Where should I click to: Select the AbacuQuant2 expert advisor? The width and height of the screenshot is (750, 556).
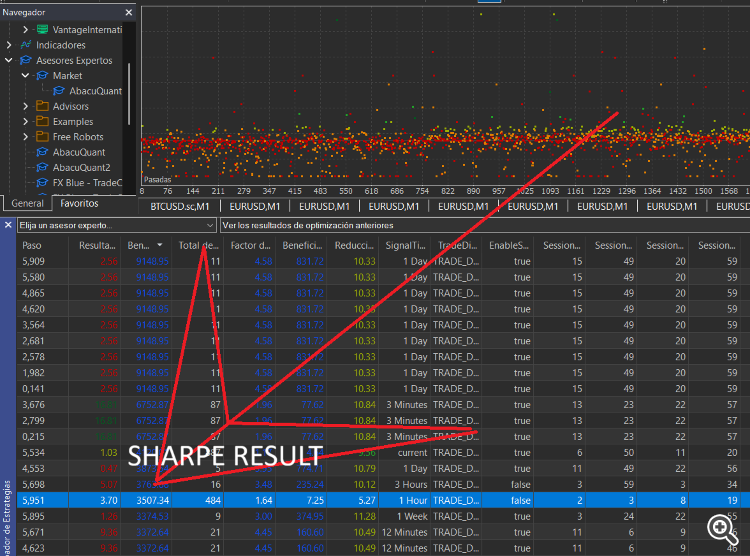click(81, 167)
